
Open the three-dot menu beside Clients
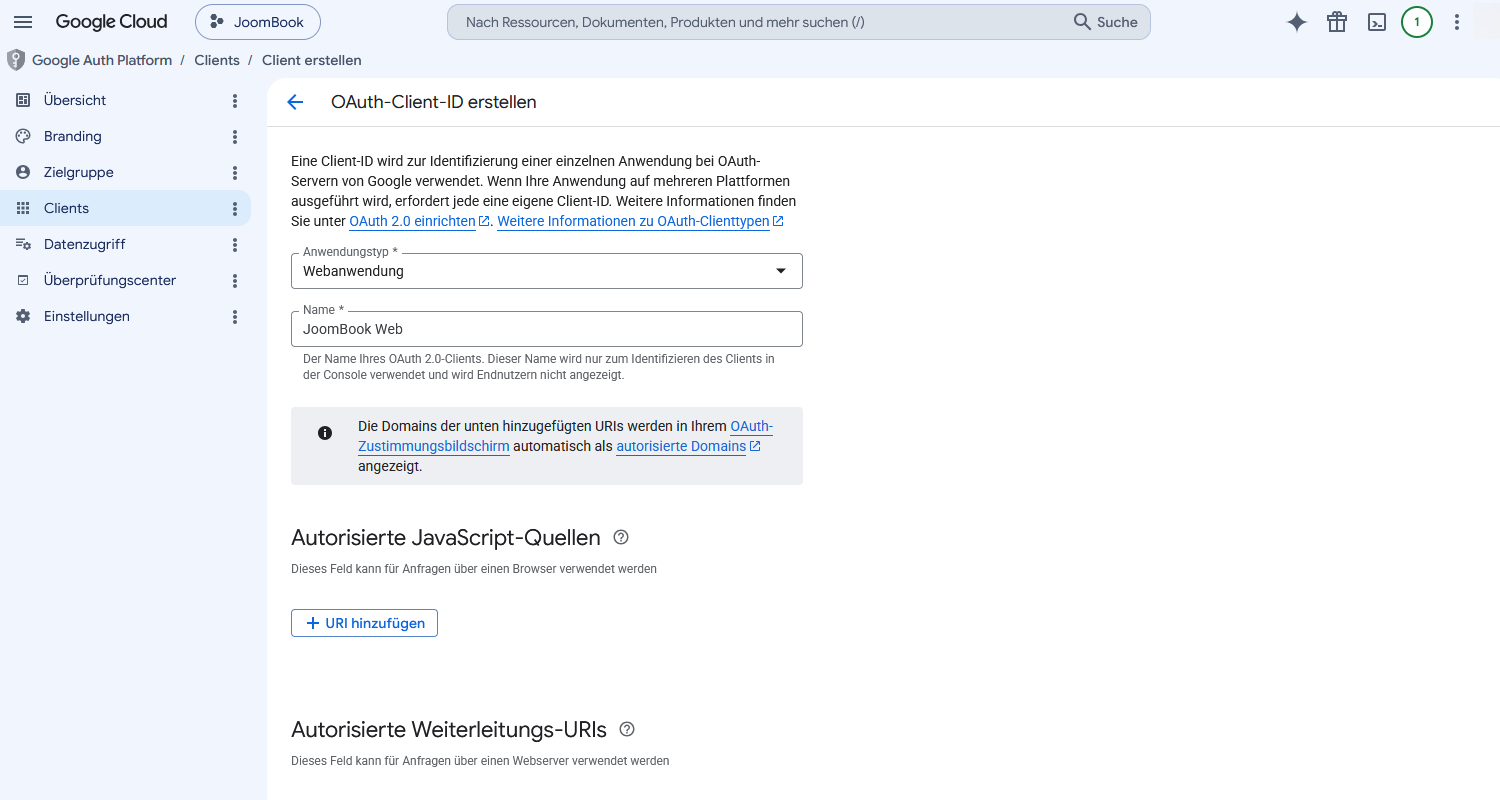235,208
